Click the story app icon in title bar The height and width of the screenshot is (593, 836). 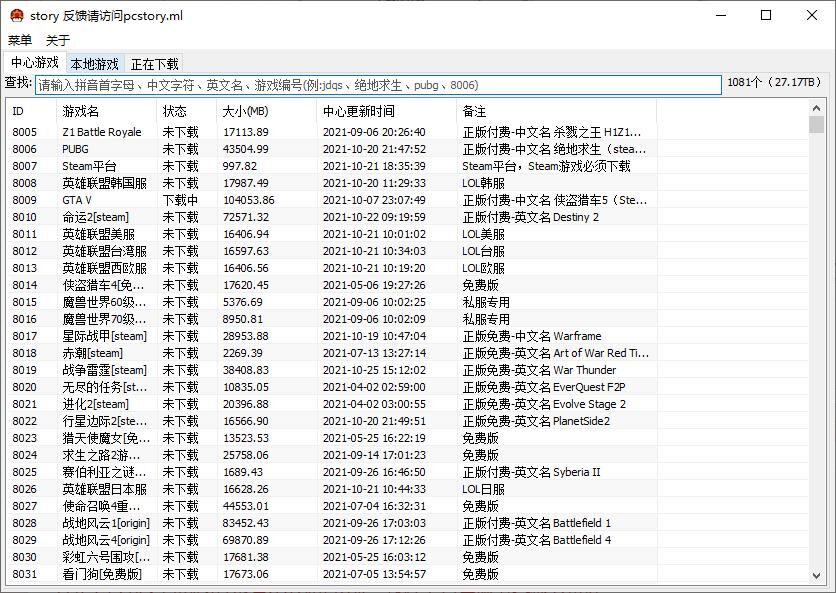[16, 15]
